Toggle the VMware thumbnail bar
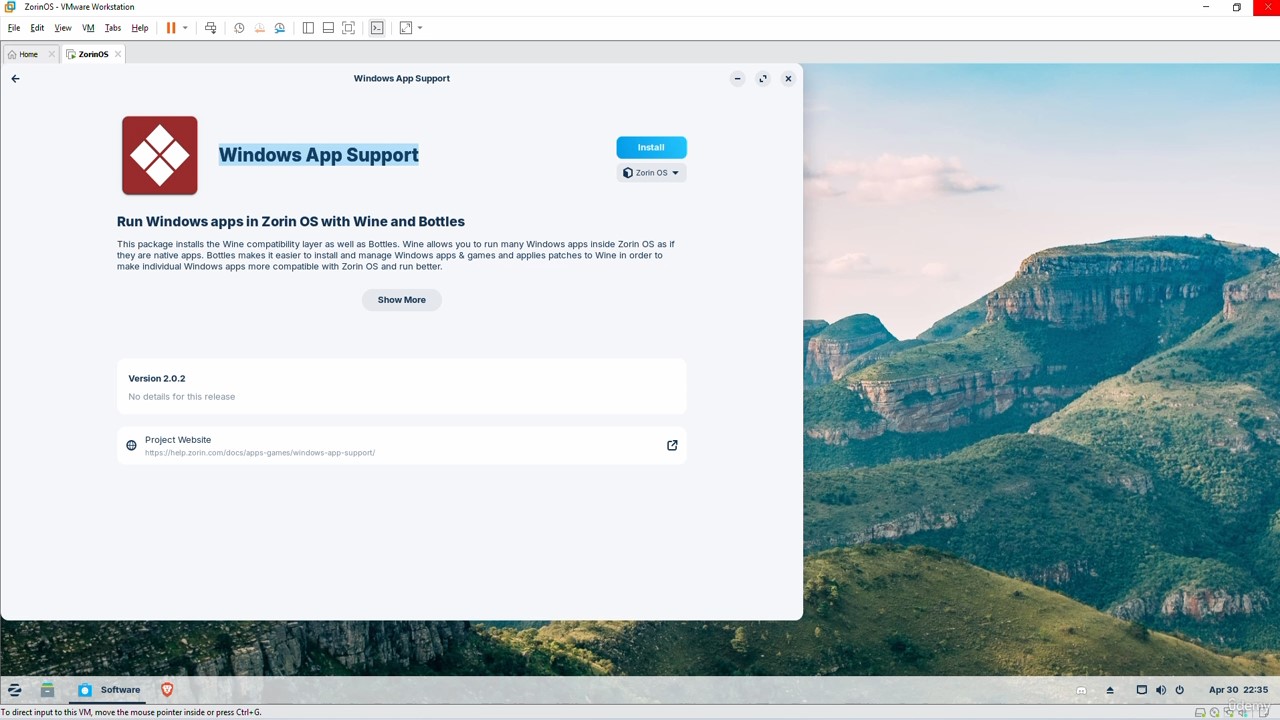The width and height of the screenshot is (1280, 720). pyautogui.click(x=328, y=28)
